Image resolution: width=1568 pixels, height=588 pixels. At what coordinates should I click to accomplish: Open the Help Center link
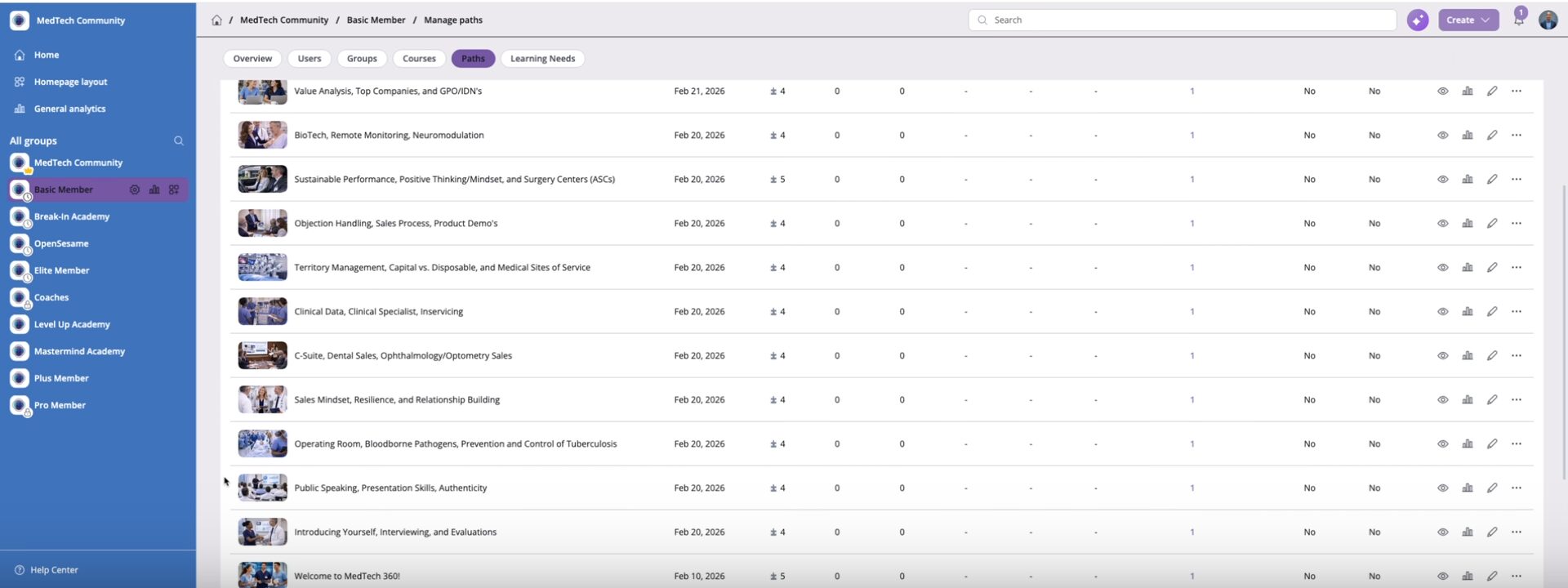pos(54,570)
